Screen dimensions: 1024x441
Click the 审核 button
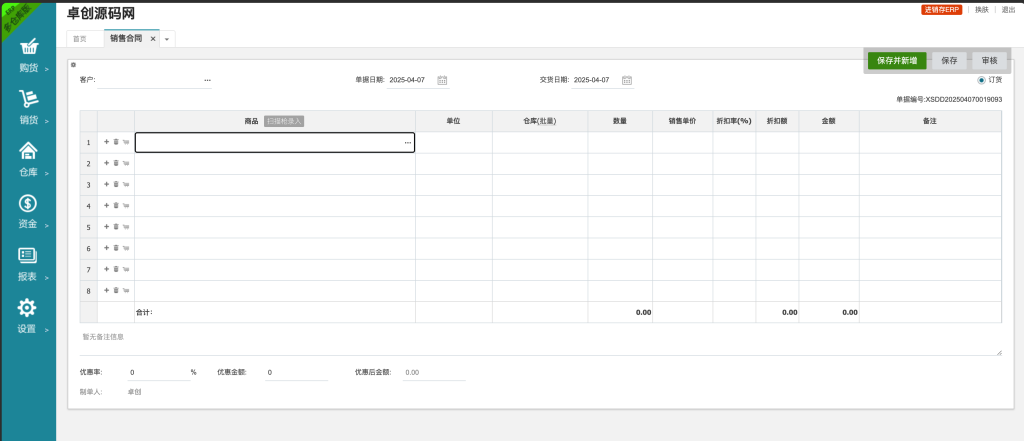989,61
